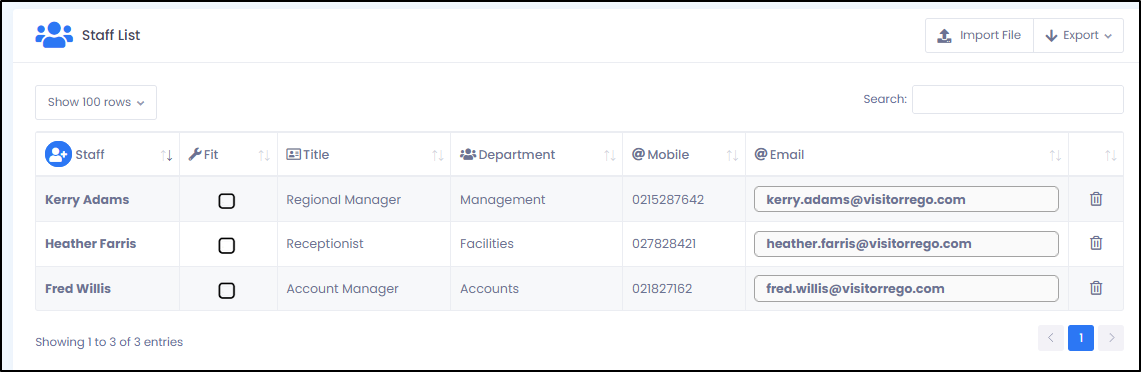Tick the Fit checkbox for Kerry Adams

tap(227, 201)
